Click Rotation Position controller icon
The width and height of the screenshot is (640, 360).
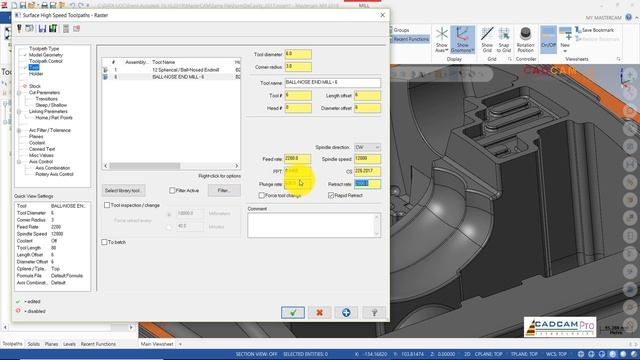[x=525, y=40]
